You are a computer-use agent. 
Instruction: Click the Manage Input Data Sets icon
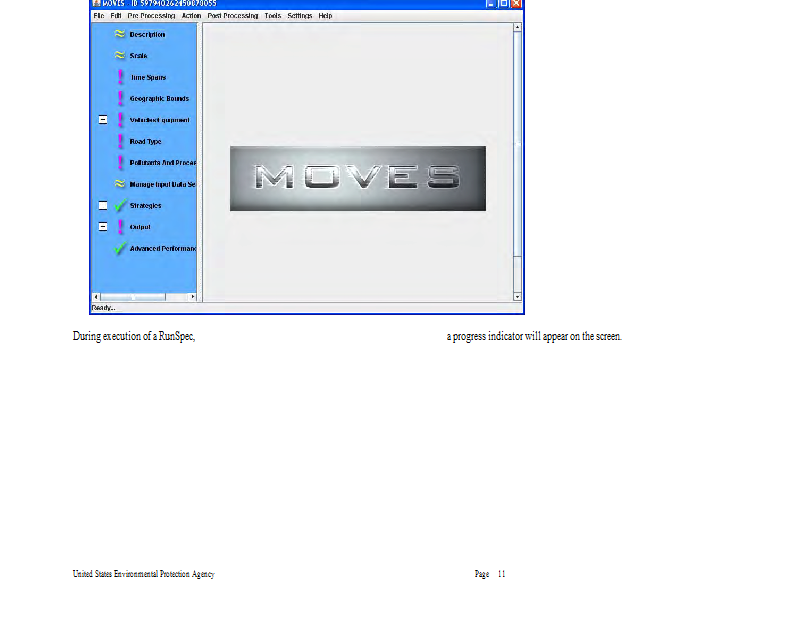tap(120, 184)
